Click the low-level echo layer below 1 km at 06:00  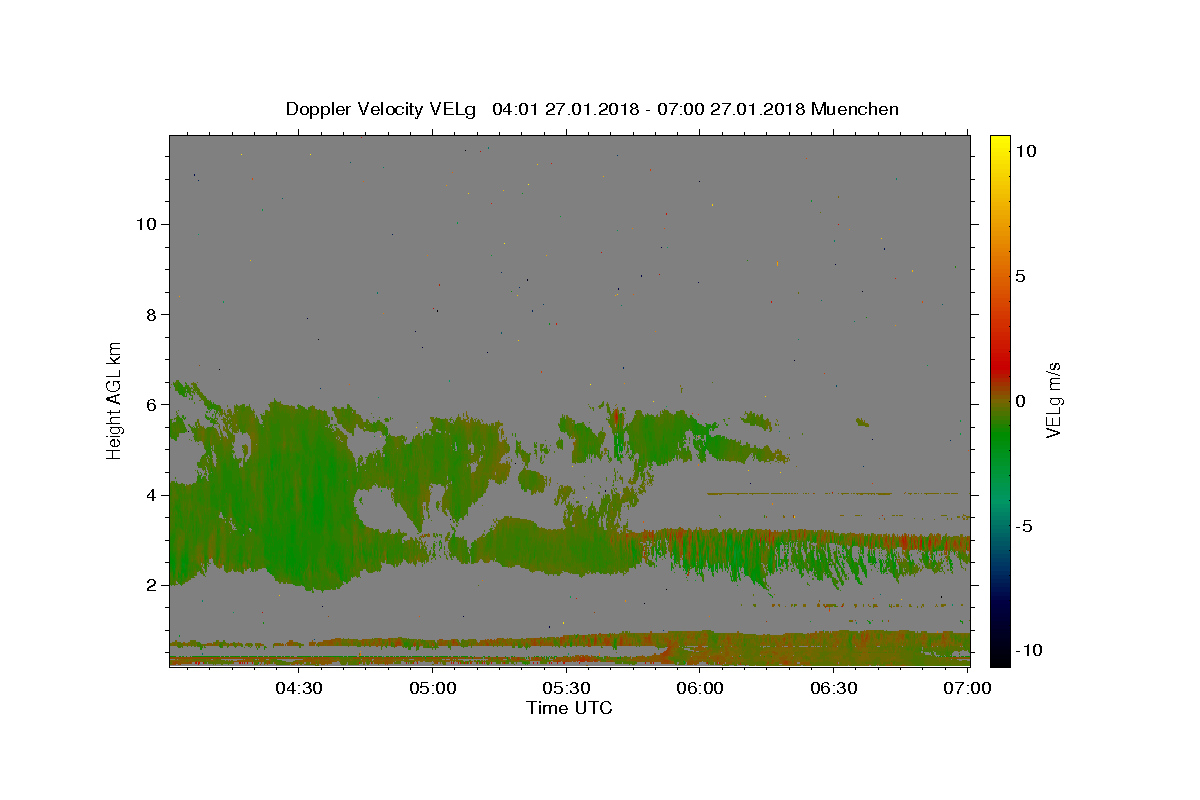(700, 648)
